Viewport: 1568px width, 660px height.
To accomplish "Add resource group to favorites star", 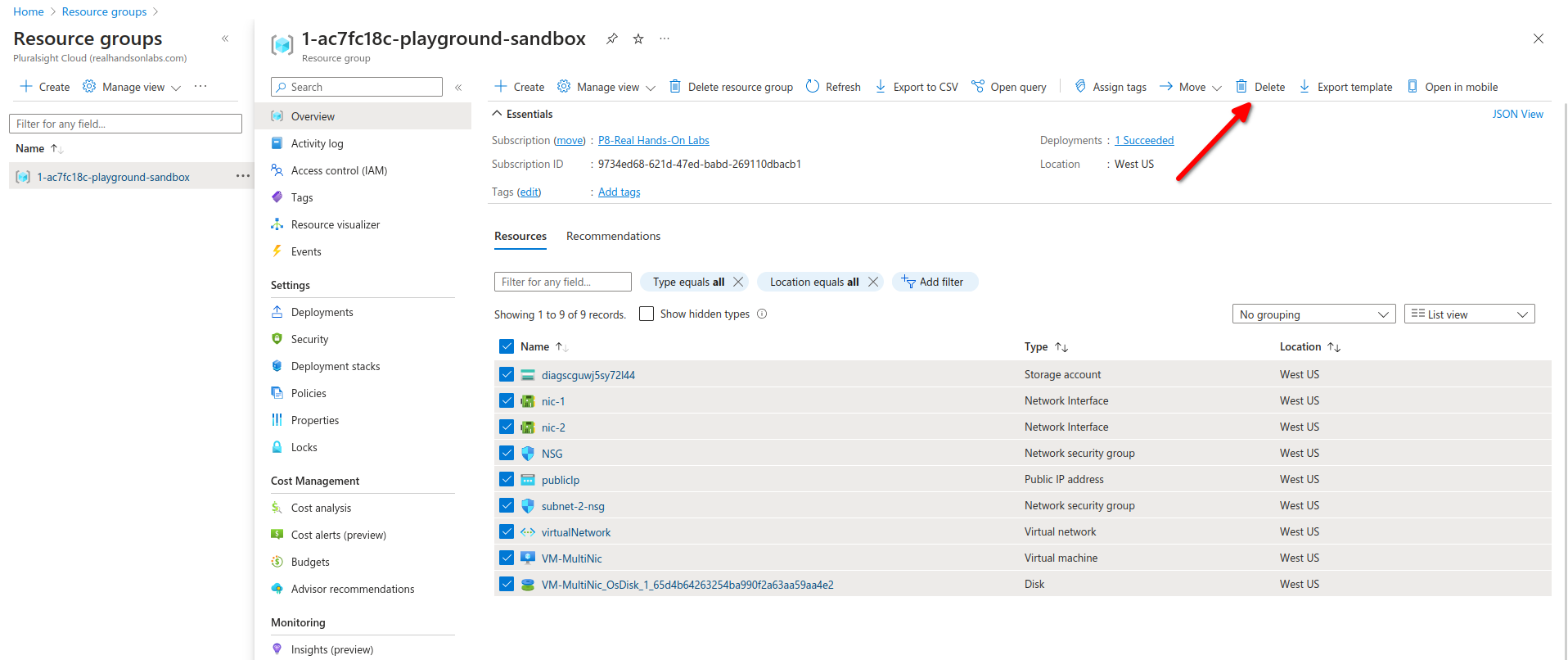I will (x=638, y=38).
